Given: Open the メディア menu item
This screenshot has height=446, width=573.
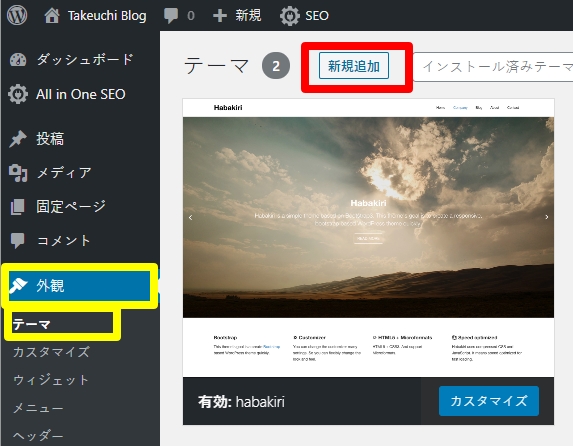Looking at the screenshot, I should 64,173.
